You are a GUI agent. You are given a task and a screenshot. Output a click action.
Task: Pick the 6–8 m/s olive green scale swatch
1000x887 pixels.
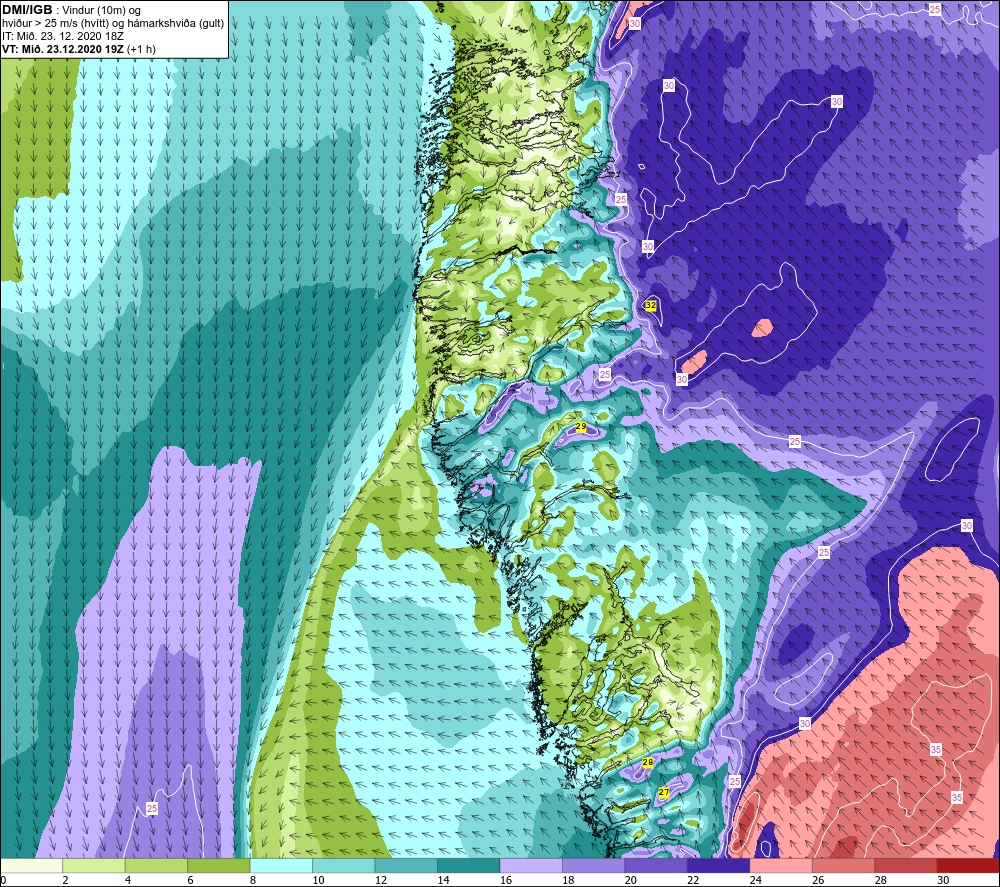[x=219, y=865]
